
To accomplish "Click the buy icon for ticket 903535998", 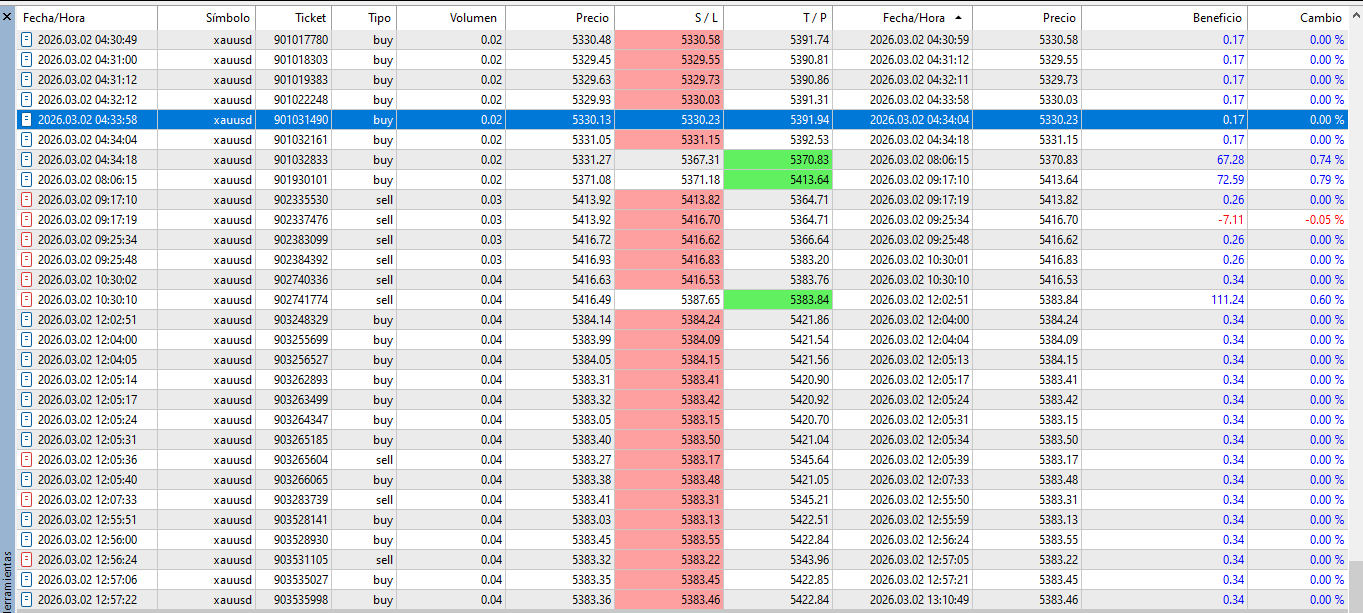I will (x=27, y=600).
